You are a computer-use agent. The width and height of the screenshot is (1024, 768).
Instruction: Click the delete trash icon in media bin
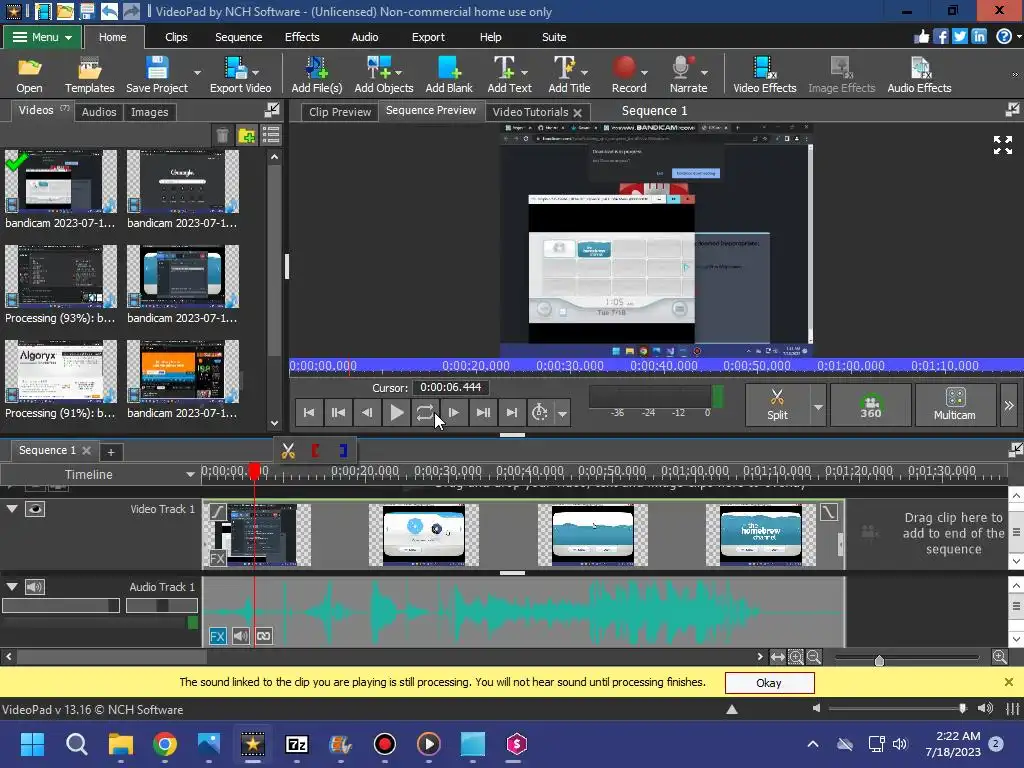coord(223,135)
